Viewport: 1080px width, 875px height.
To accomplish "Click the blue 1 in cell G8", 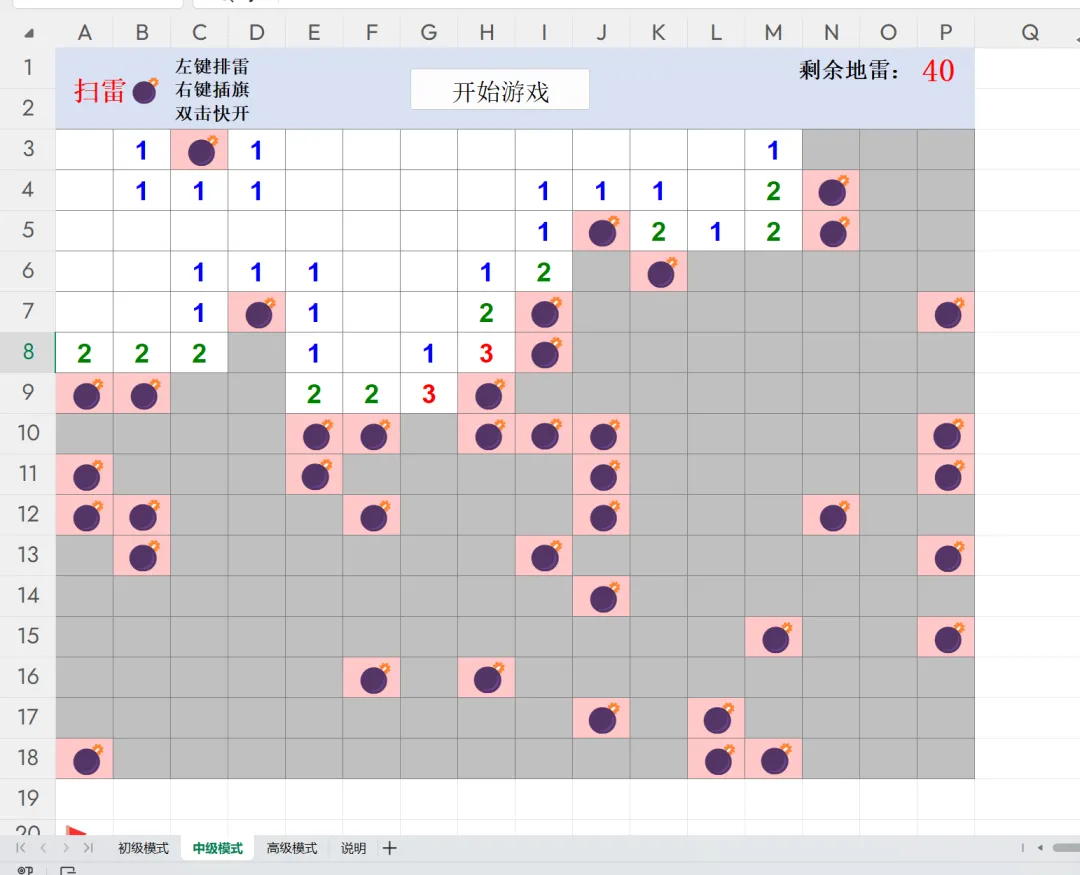I will [428, 353].
